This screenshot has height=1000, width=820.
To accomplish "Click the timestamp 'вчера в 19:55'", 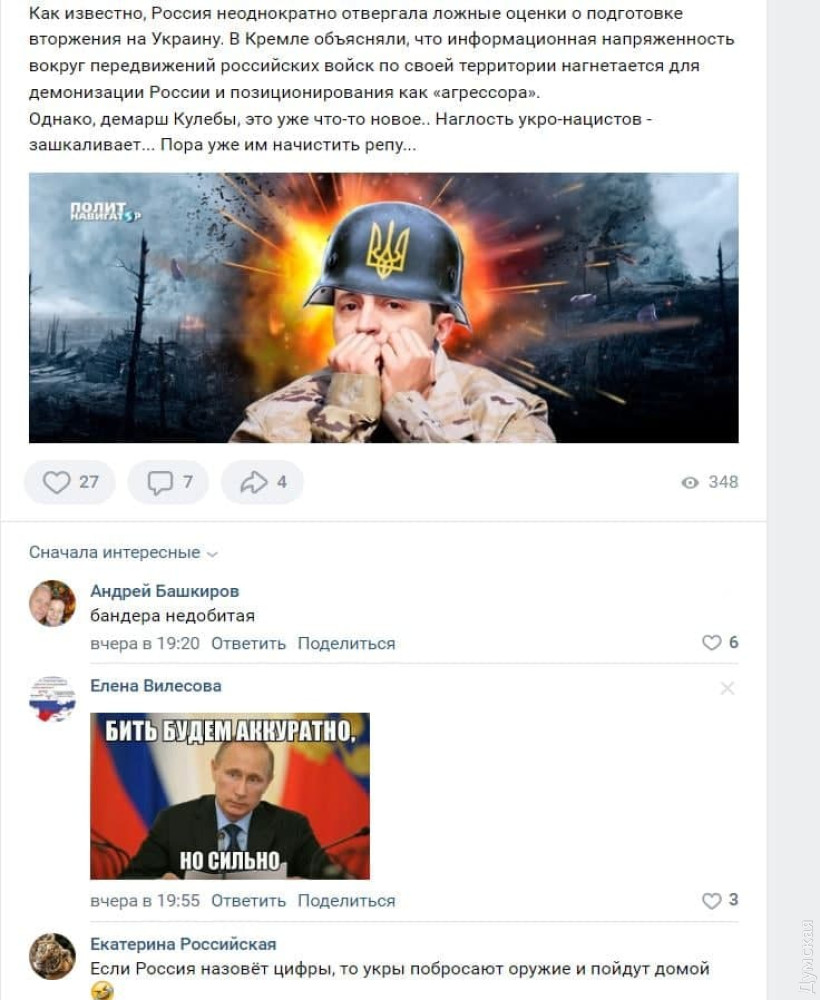I will pos(145,901).
